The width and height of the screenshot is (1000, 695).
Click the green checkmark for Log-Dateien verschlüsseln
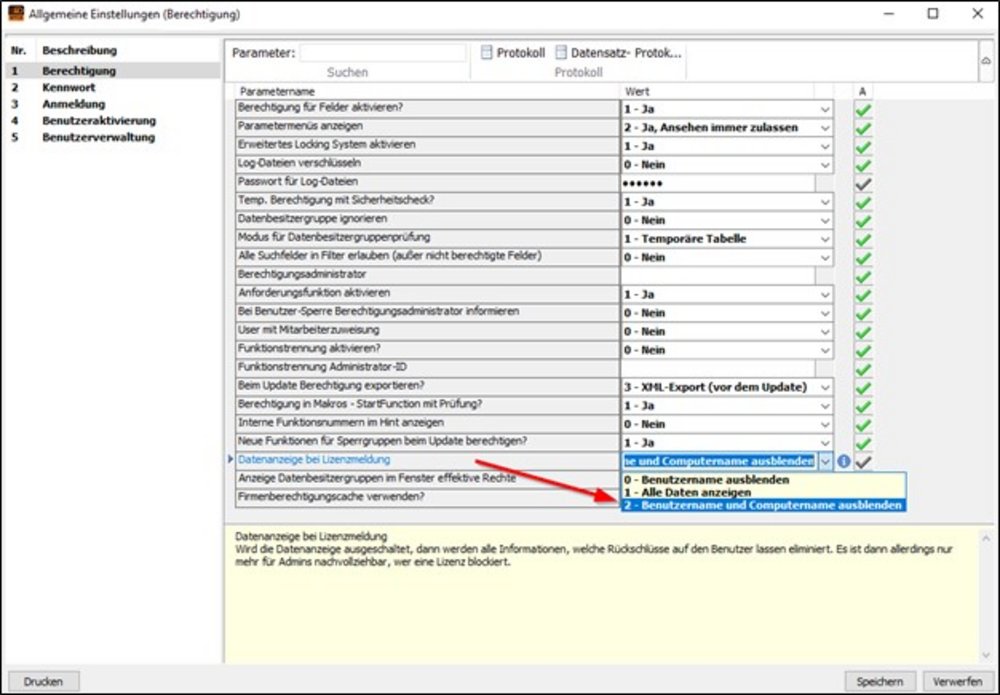click(x=863, y=164)
